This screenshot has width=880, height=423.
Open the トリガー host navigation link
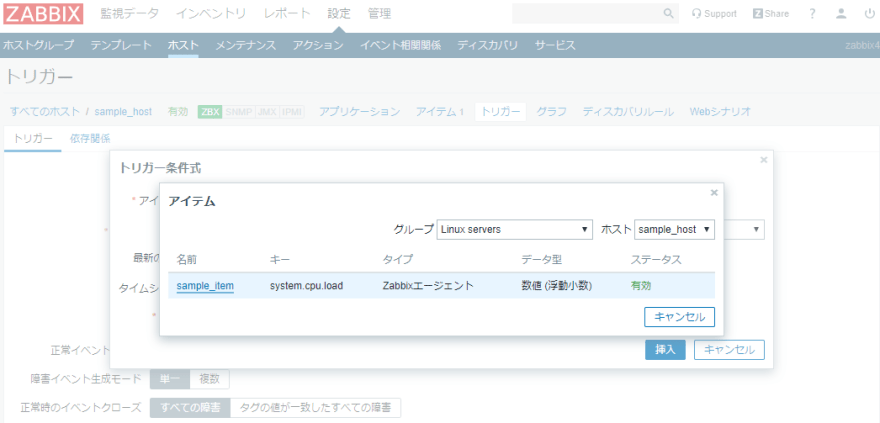point(501,112)
